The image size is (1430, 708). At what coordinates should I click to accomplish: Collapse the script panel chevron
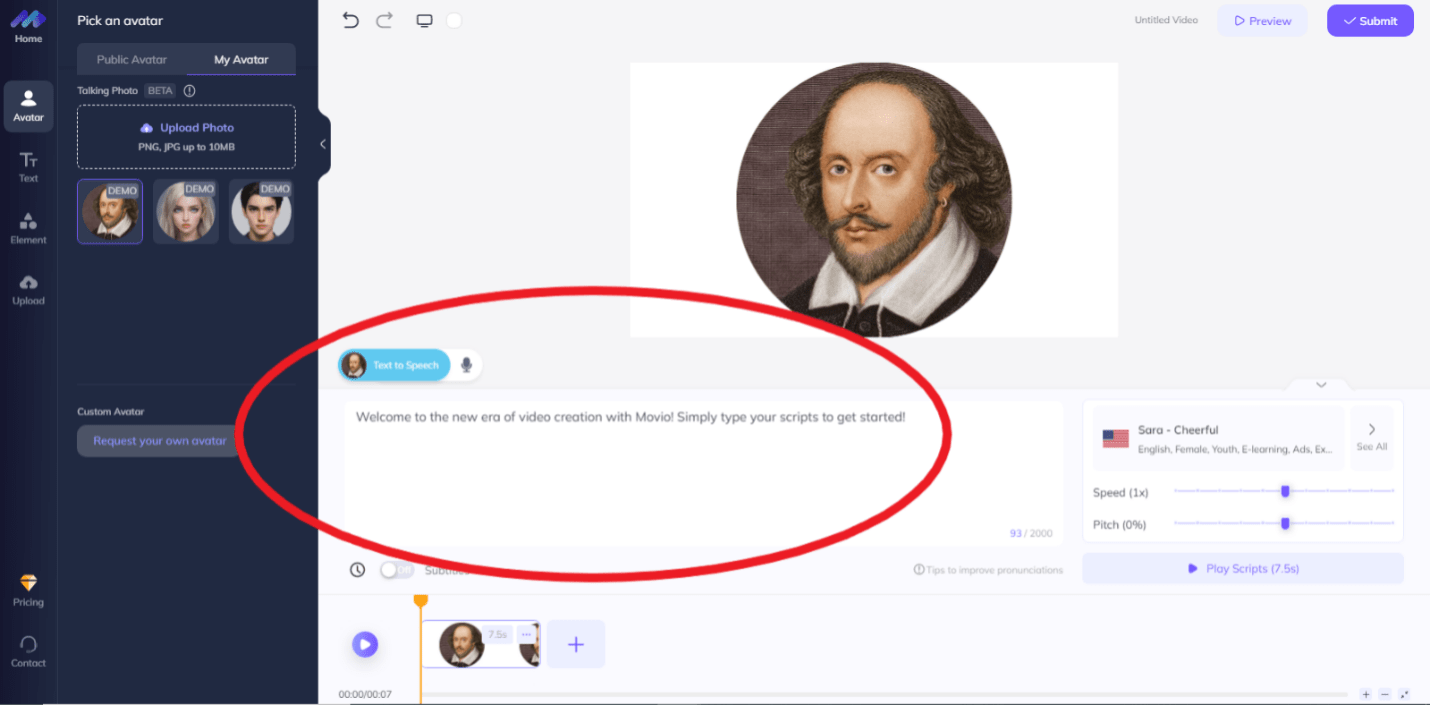tap(1320, 385)
